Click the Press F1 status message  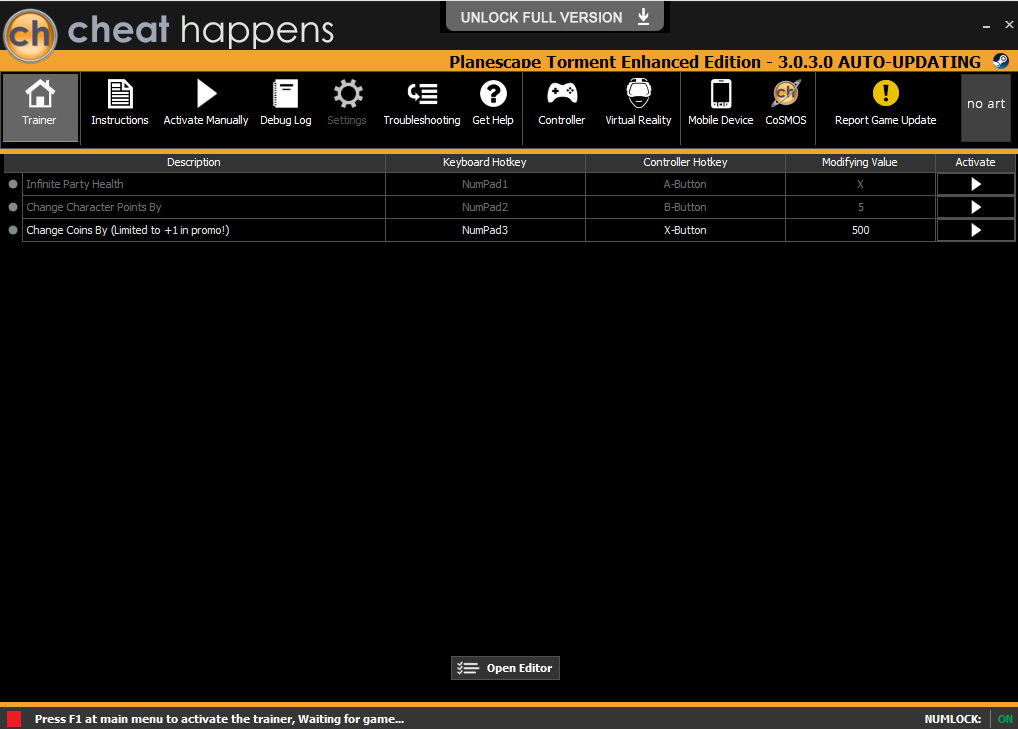219,719
